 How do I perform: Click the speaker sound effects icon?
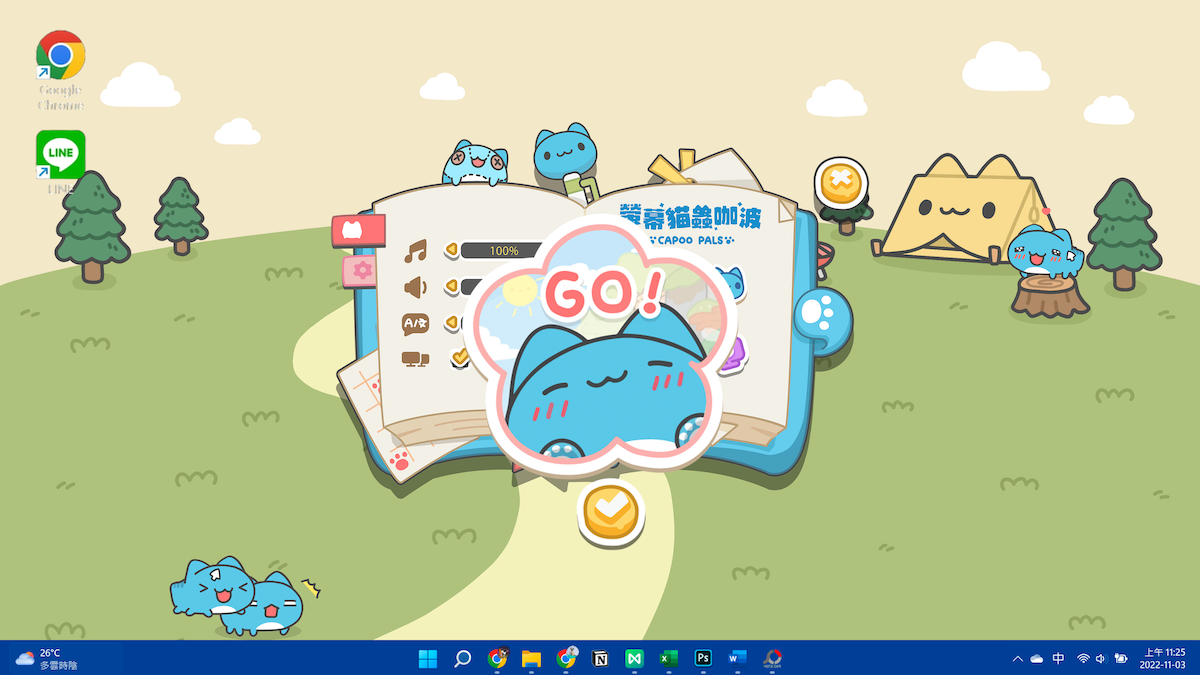point(415,288)
